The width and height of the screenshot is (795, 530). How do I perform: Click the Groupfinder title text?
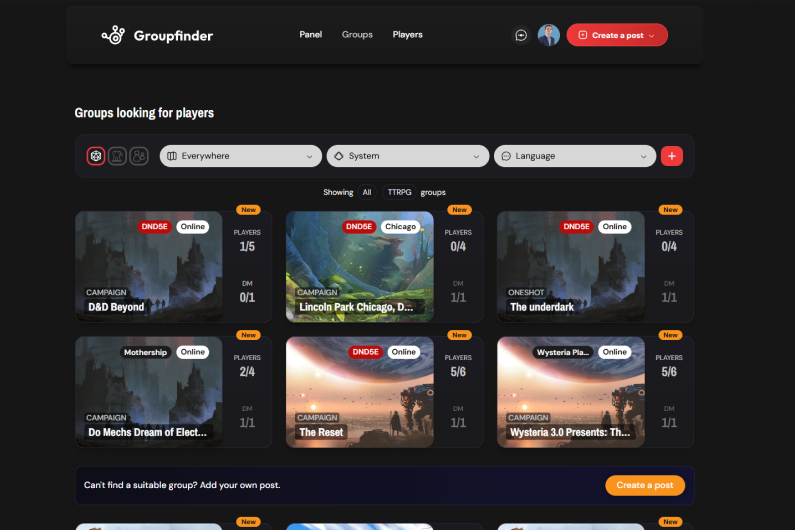[x=173, y=36]
